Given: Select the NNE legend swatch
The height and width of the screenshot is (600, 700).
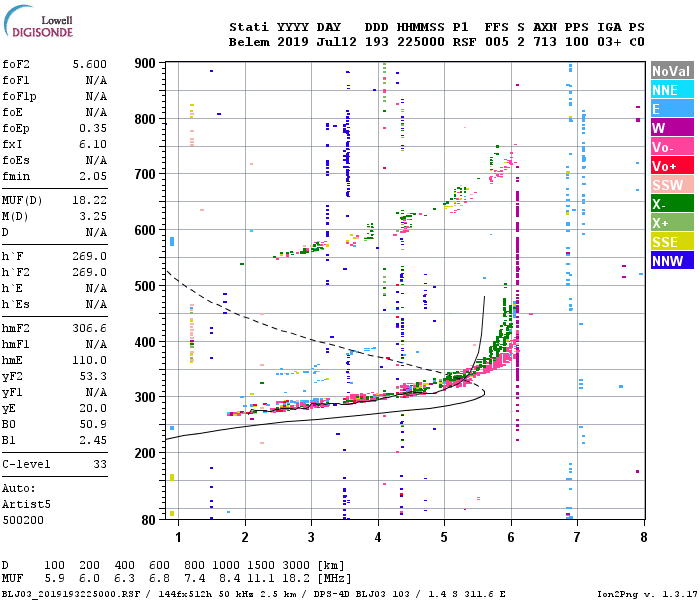Looking at the screenshot, I should (x=672, y=90).
